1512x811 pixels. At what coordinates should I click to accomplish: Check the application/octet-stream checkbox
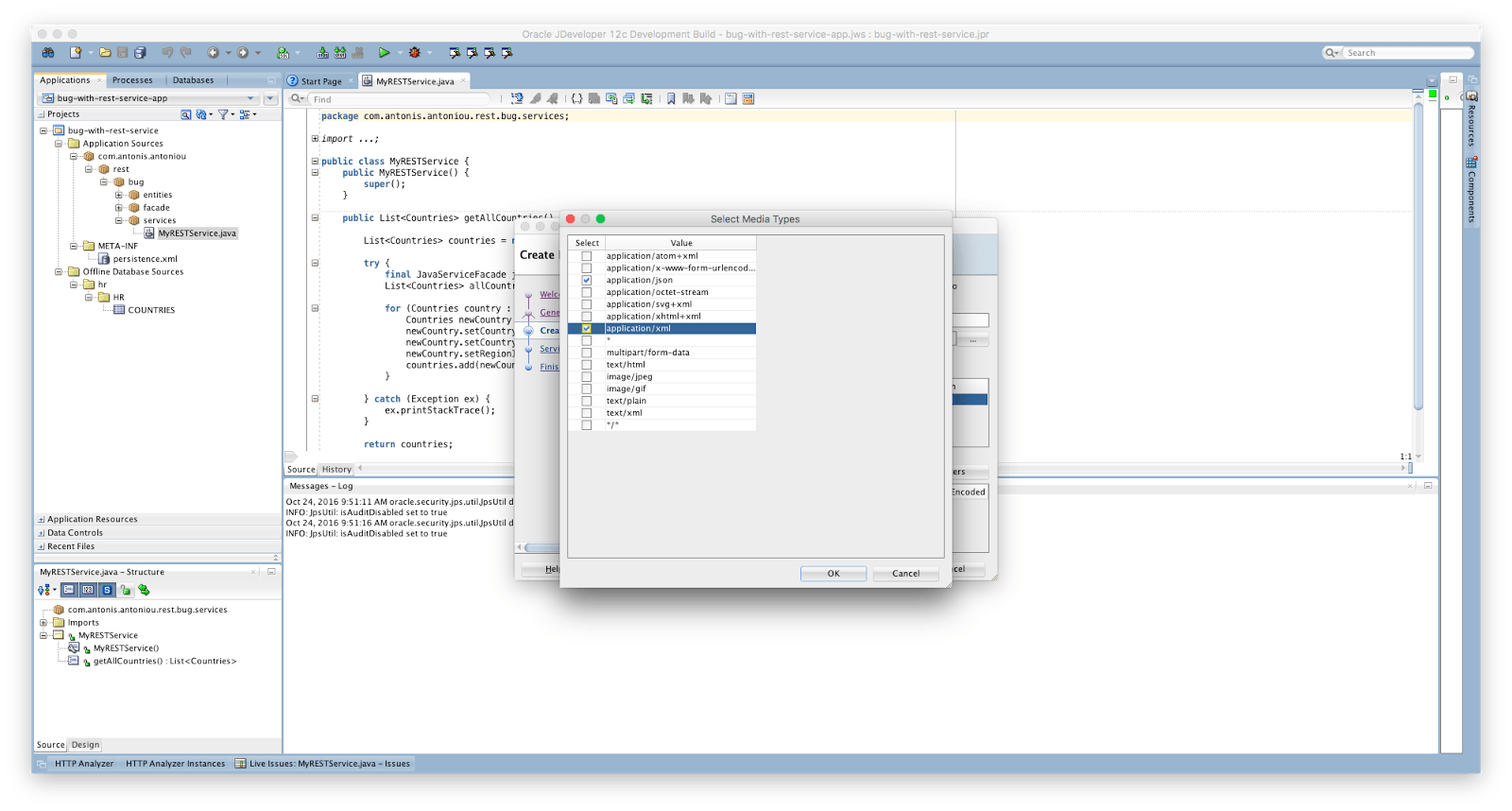coord(586,292)
